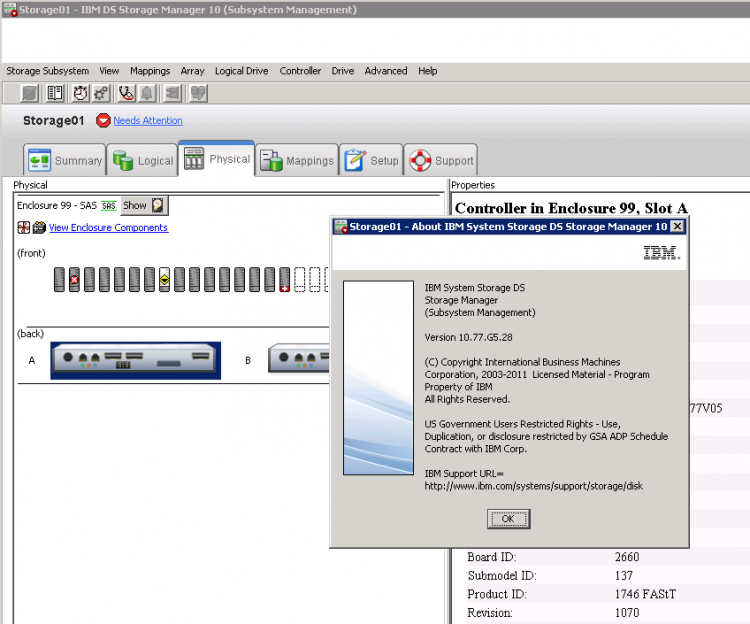Open the Logical Drive menu
This screenshot has width=750, height=624.
[242, 71]
